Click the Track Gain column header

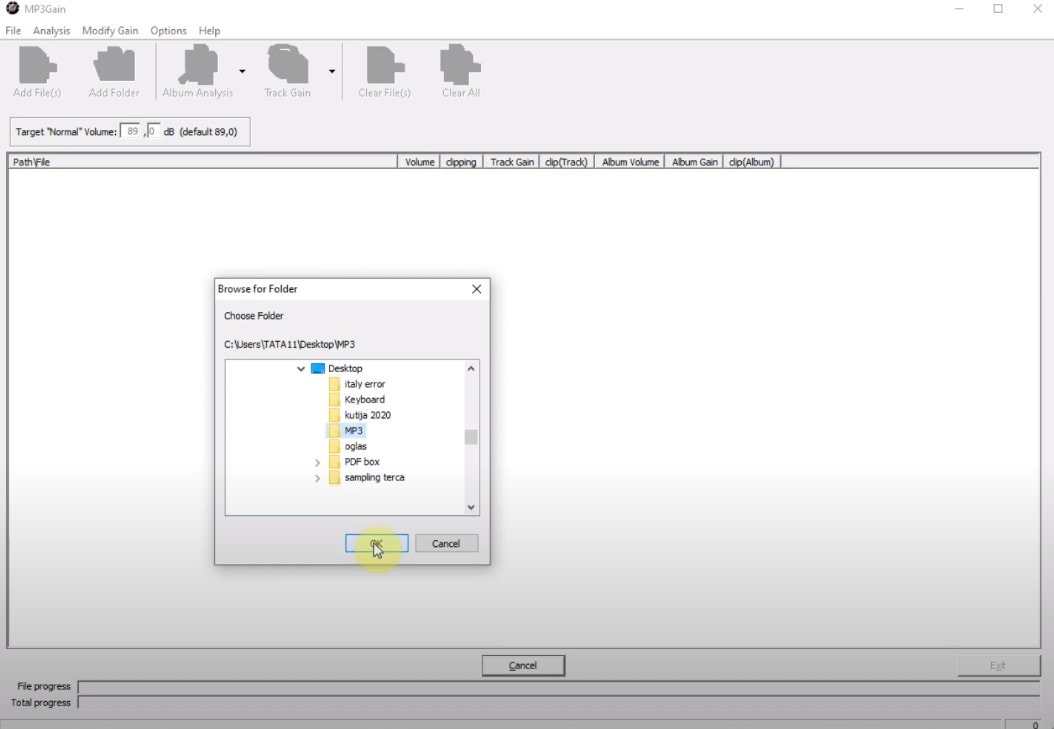[512, 162]
